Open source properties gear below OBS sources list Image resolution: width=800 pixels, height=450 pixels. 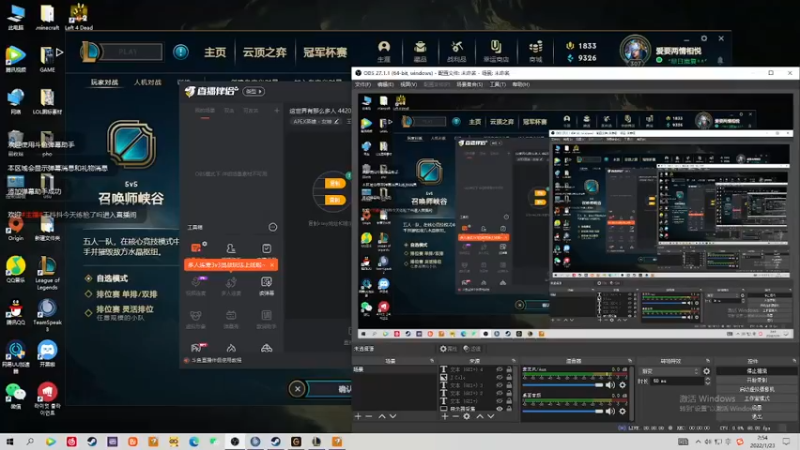(466, 416)
